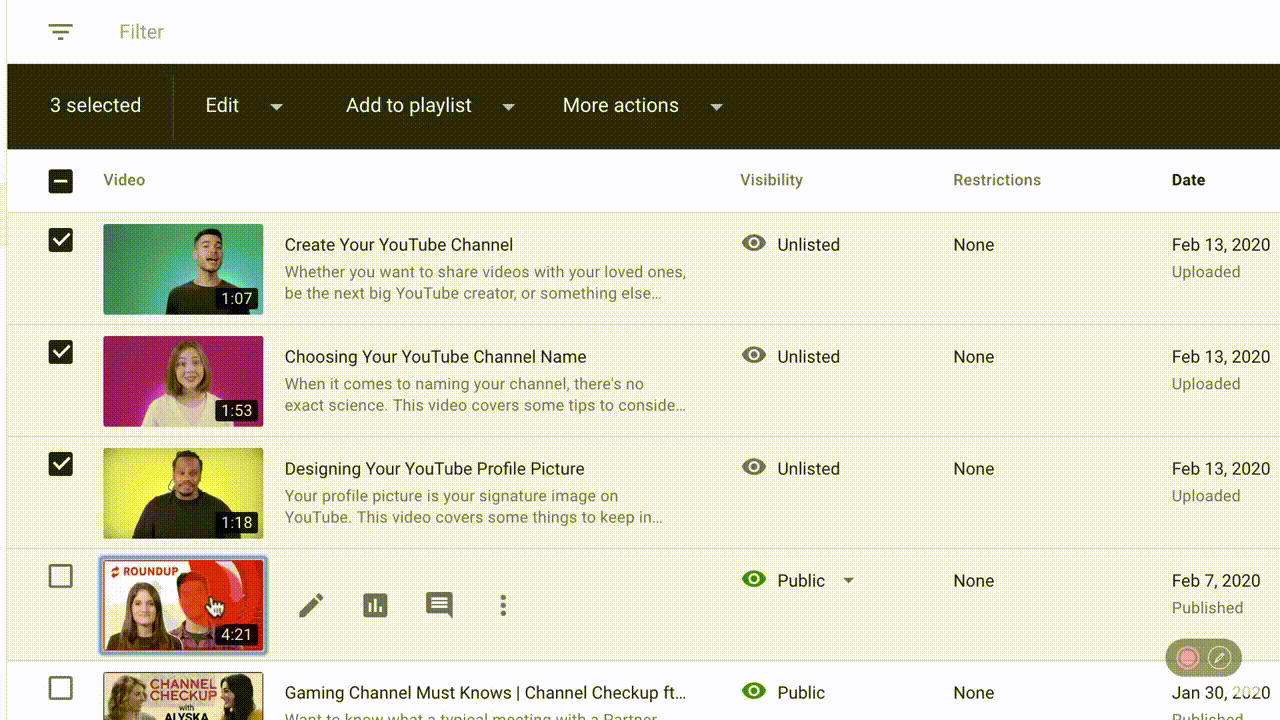This screenshot has height=720, width=1280.
Task: Click the pen annotation icon in overlay
Action: (1219, 657)
